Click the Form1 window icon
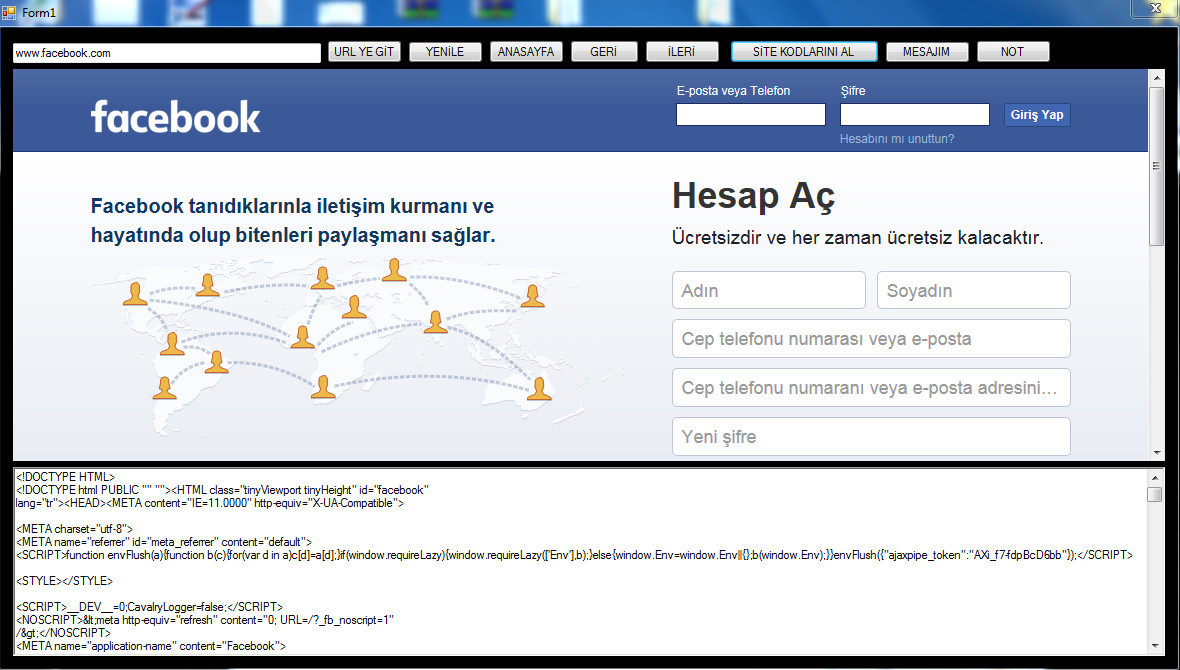The image size is (1180, 670). coord(9,12)
